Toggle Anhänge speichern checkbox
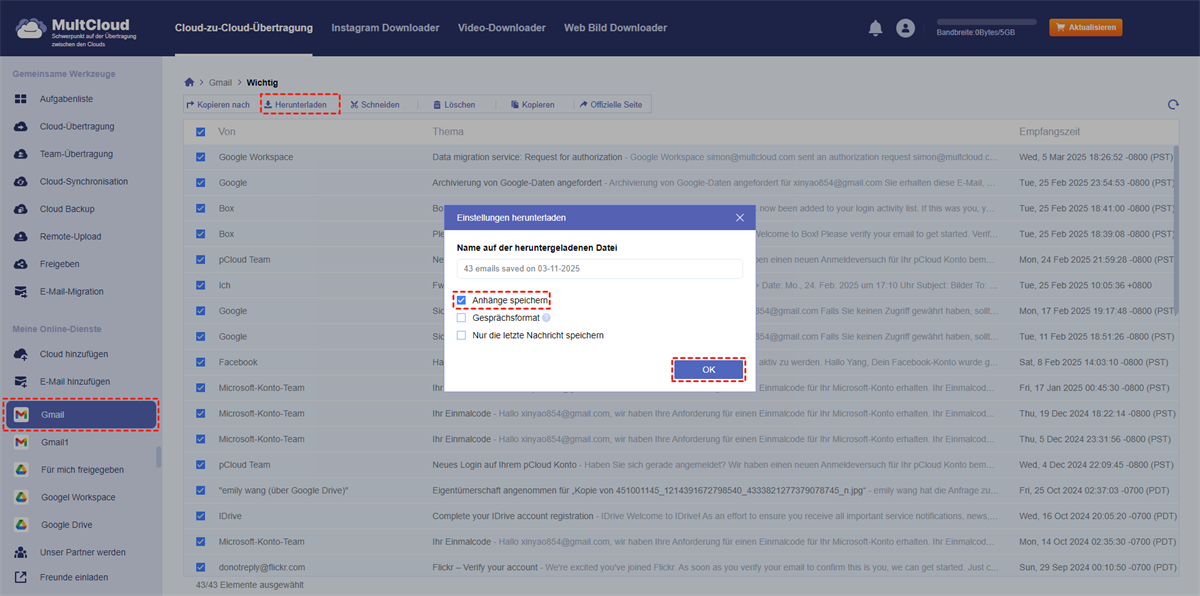The height and width of the screenshot is (596, 1200). [x=461, y=300]
